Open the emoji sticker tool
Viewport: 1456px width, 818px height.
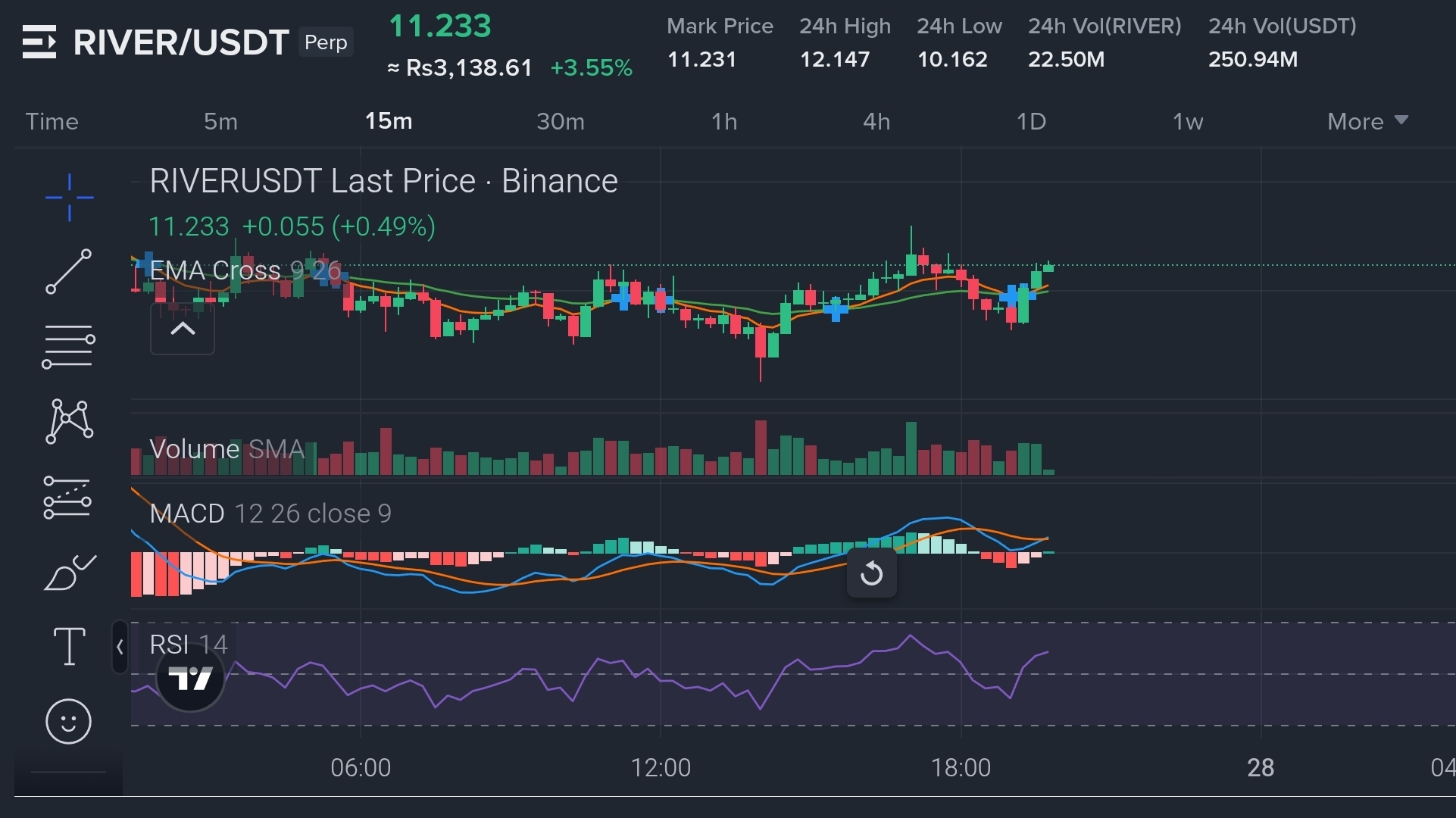point(69,721)
